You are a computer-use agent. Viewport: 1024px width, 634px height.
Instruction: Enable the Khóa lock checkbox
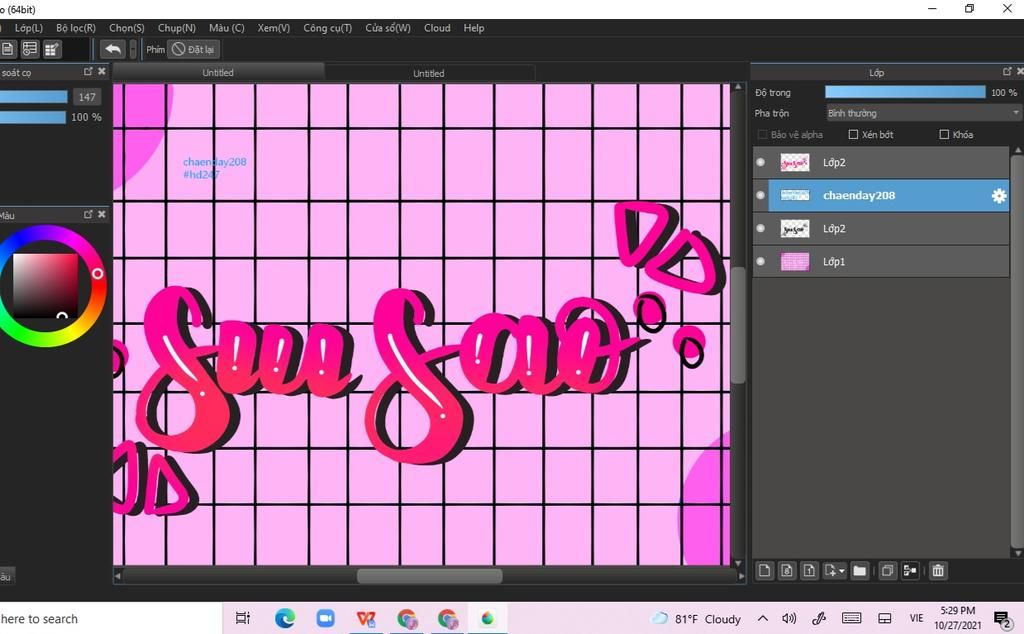[x=944, y=135]
